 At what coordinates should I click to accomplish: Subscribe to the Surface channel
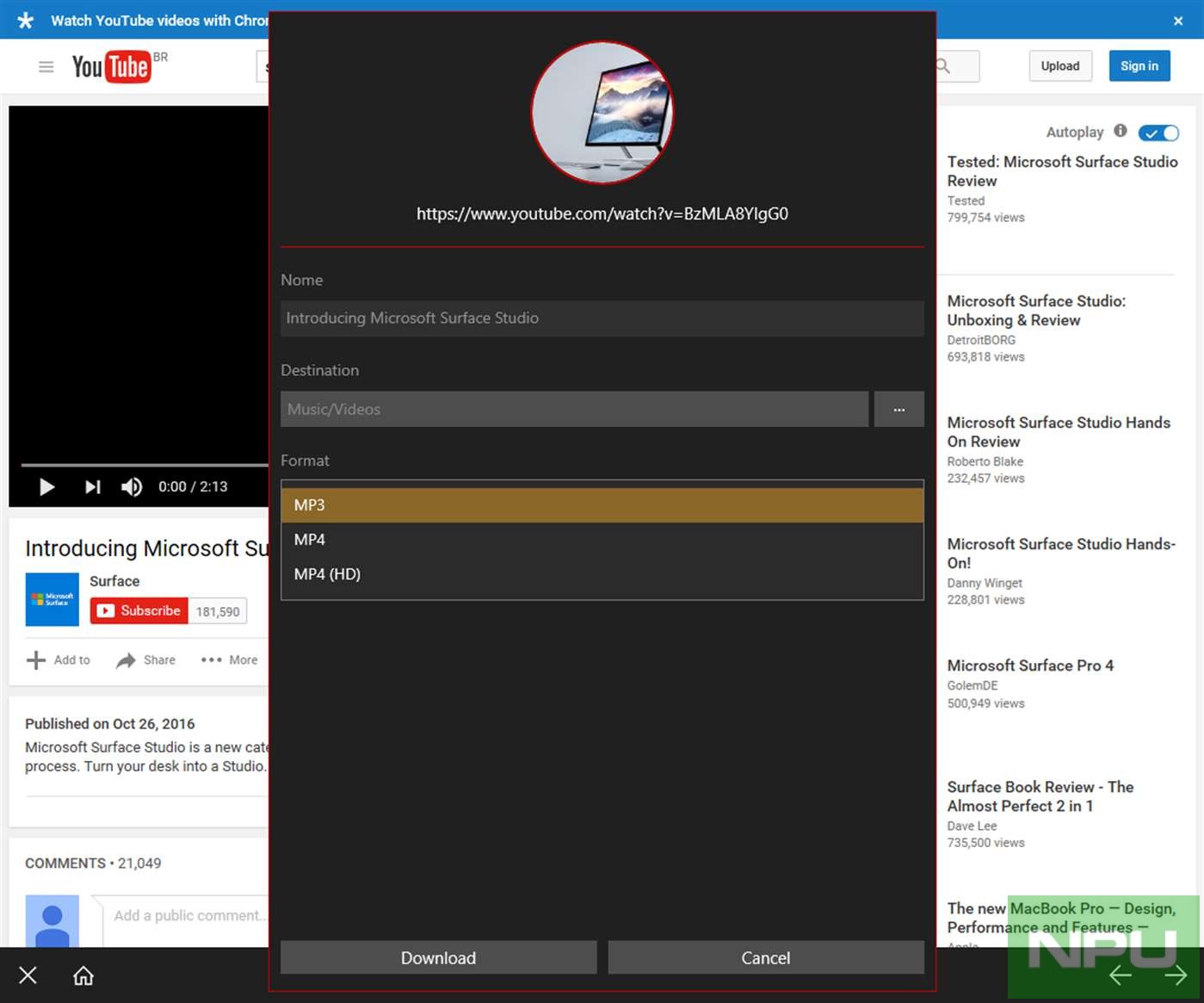(x=139, y=610)
